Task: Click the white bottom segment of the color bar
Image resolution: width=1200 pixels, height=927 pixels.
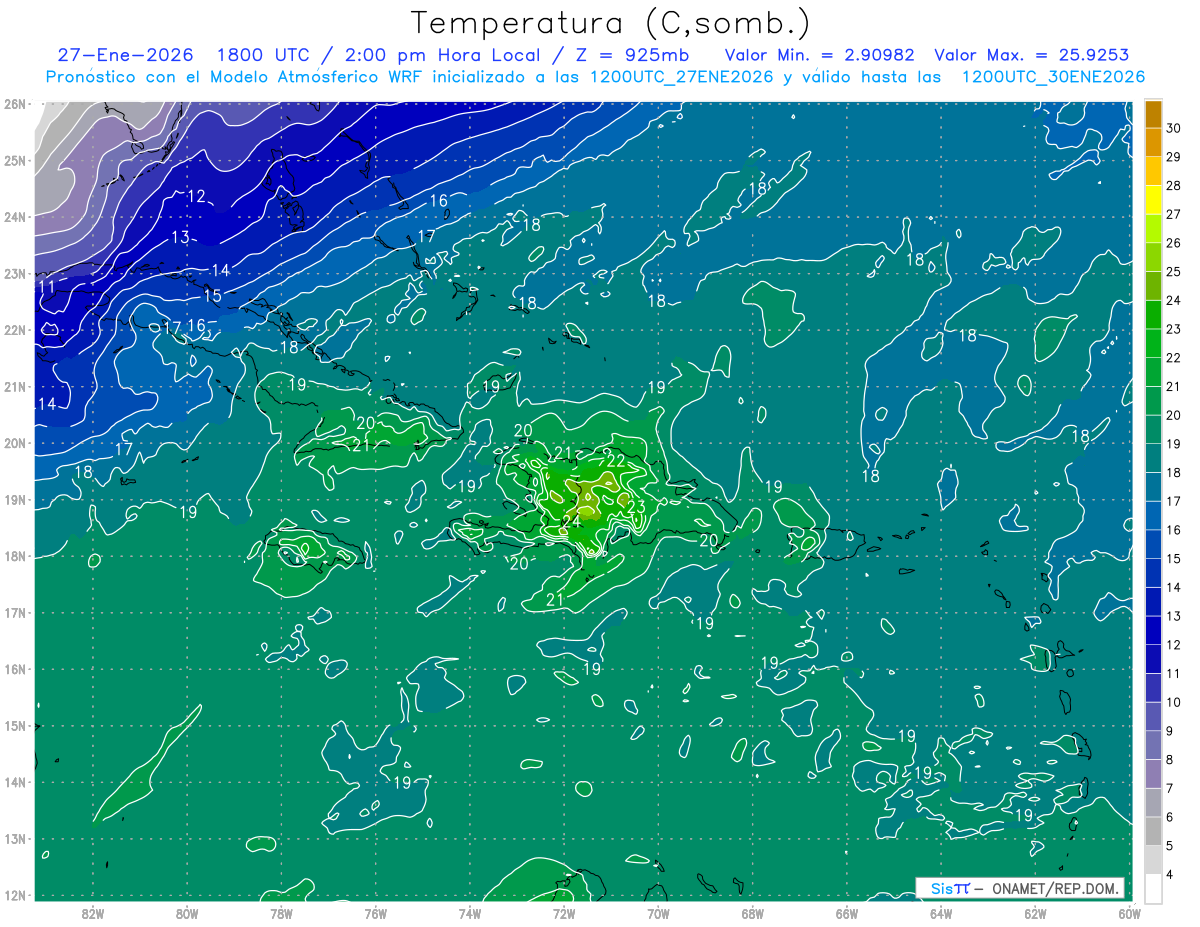Action: (x=1153, y=889)
